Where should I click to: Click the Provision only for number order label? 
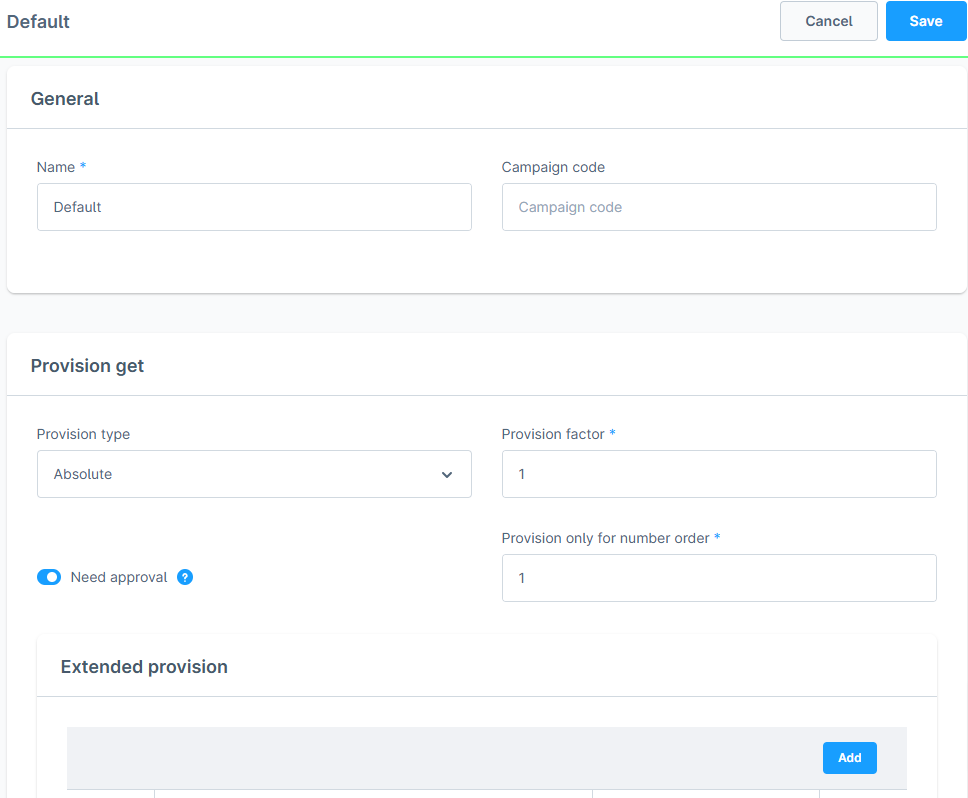point(605,538)
